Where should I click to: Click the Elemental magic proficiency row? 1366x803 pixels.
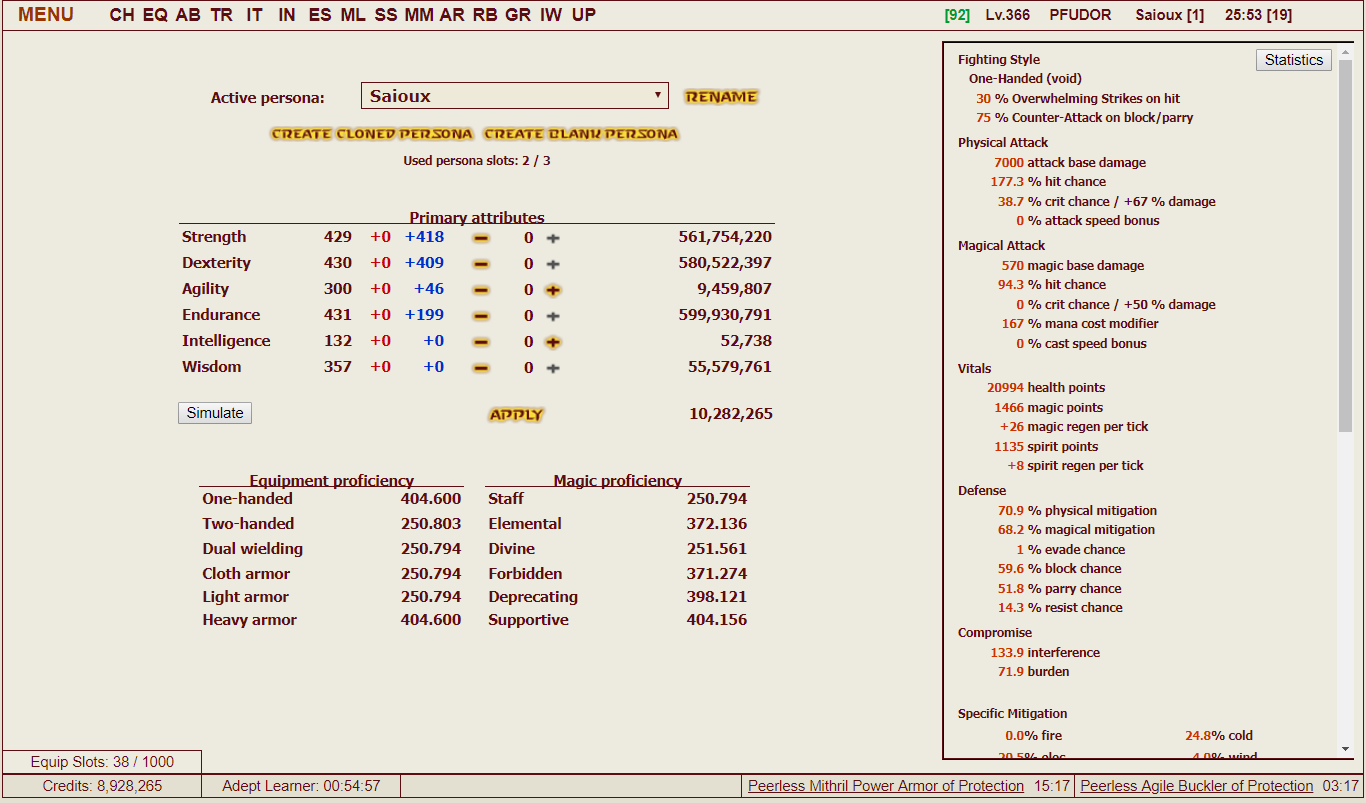pos(617,524)
